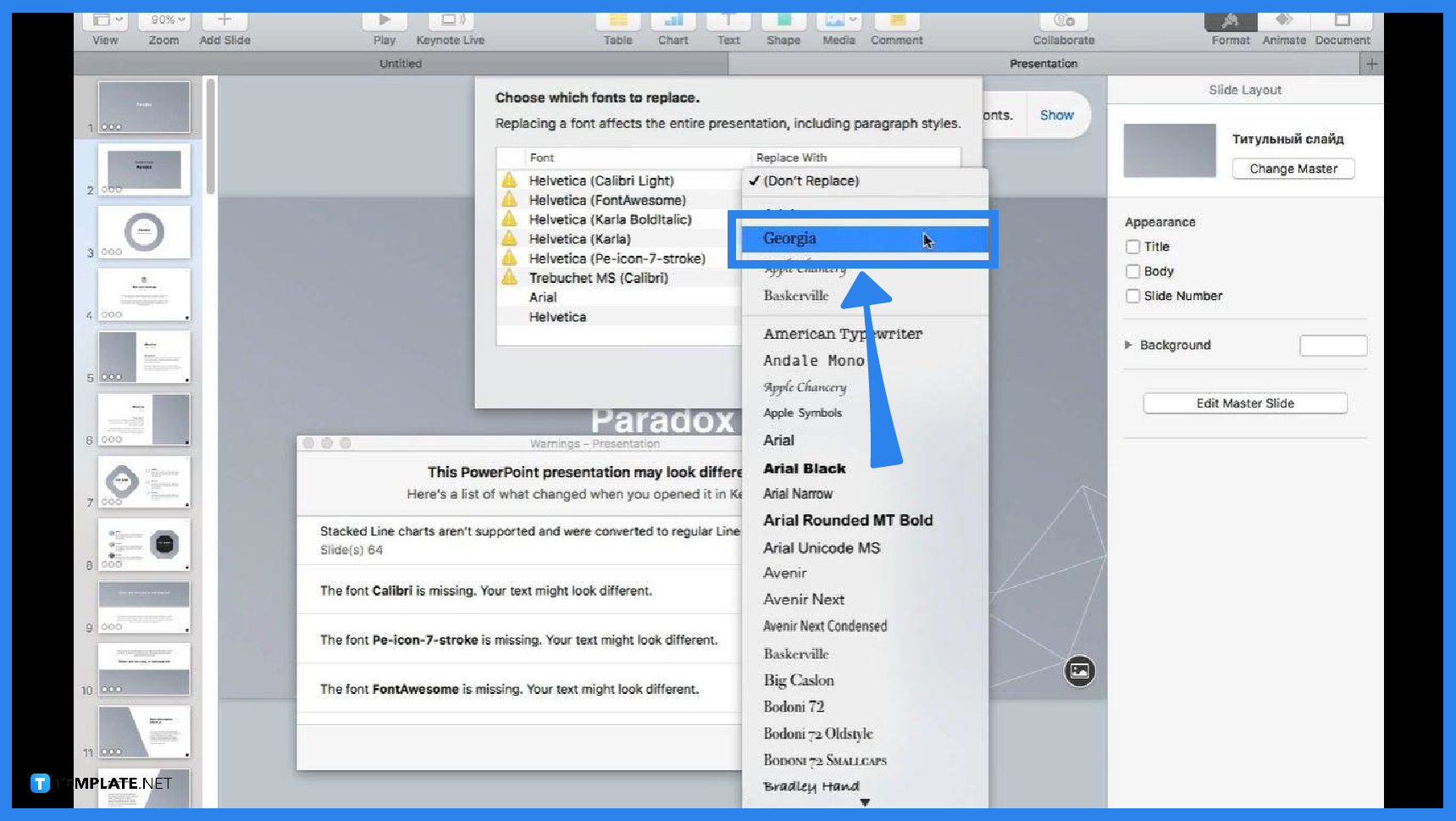Select slide 1 thumbnail

(144, 107)
